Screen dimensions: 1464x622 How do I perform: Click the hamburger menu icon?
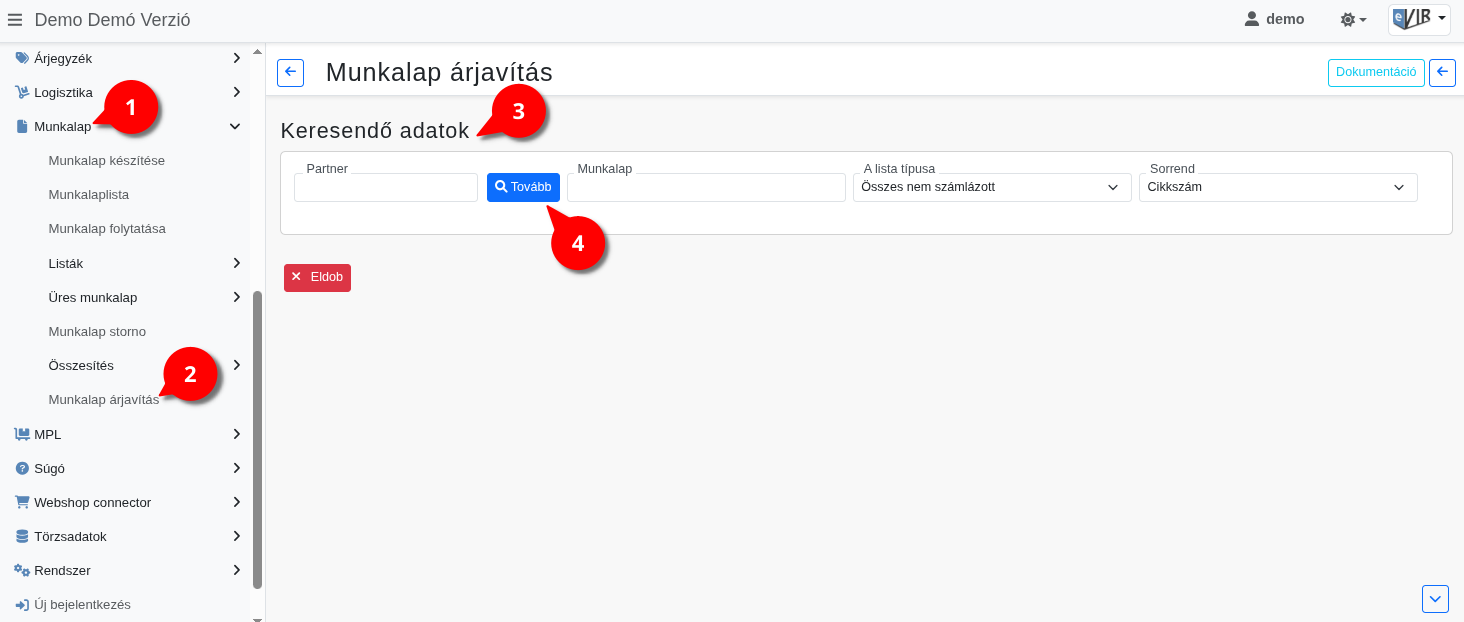pyautogui.click(x=15, y=19)
